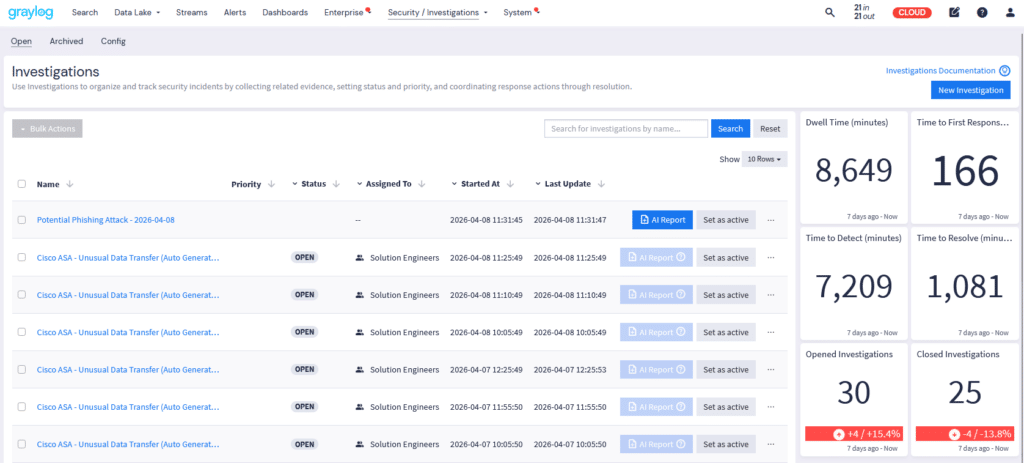Viewport: 1024px width, 463px height.
Task: Open the Dashboards menu item
Action: (286, 13)
